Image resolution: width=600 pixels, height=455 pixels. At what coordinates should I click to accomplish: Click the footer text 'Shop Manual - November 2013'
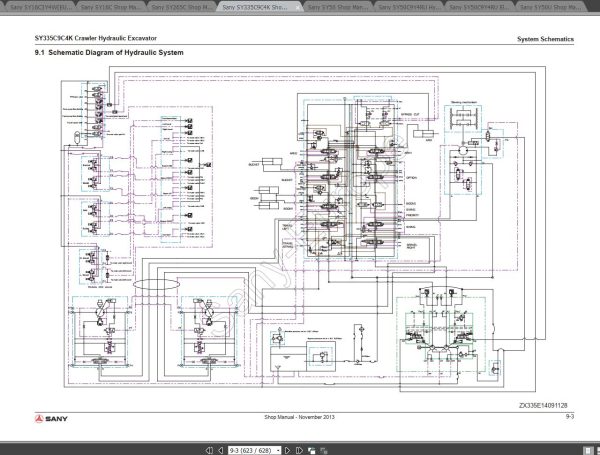coord(299,417)
